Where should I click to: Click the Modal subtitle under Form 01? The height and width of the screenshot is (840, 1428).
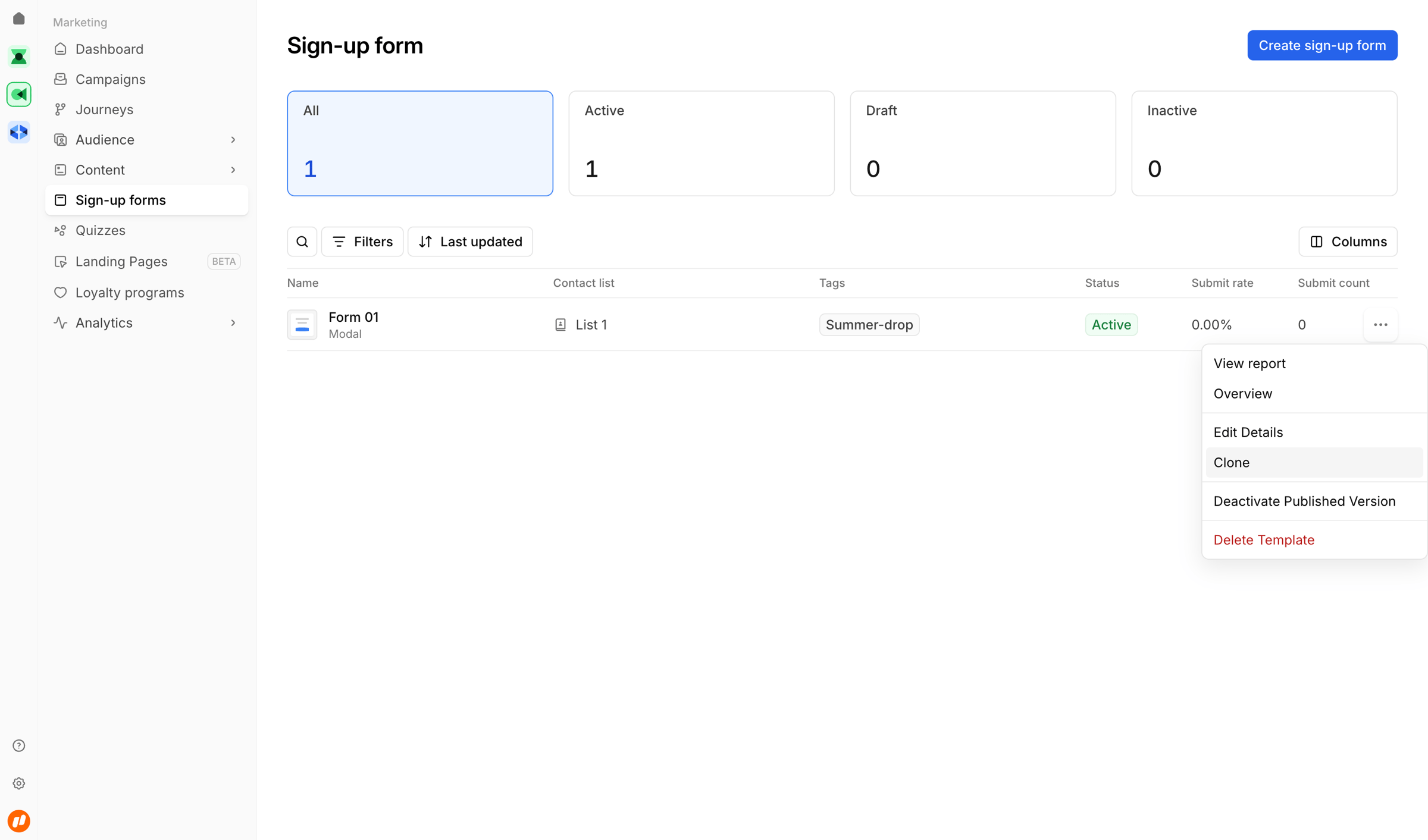click(x=345, y=334)
